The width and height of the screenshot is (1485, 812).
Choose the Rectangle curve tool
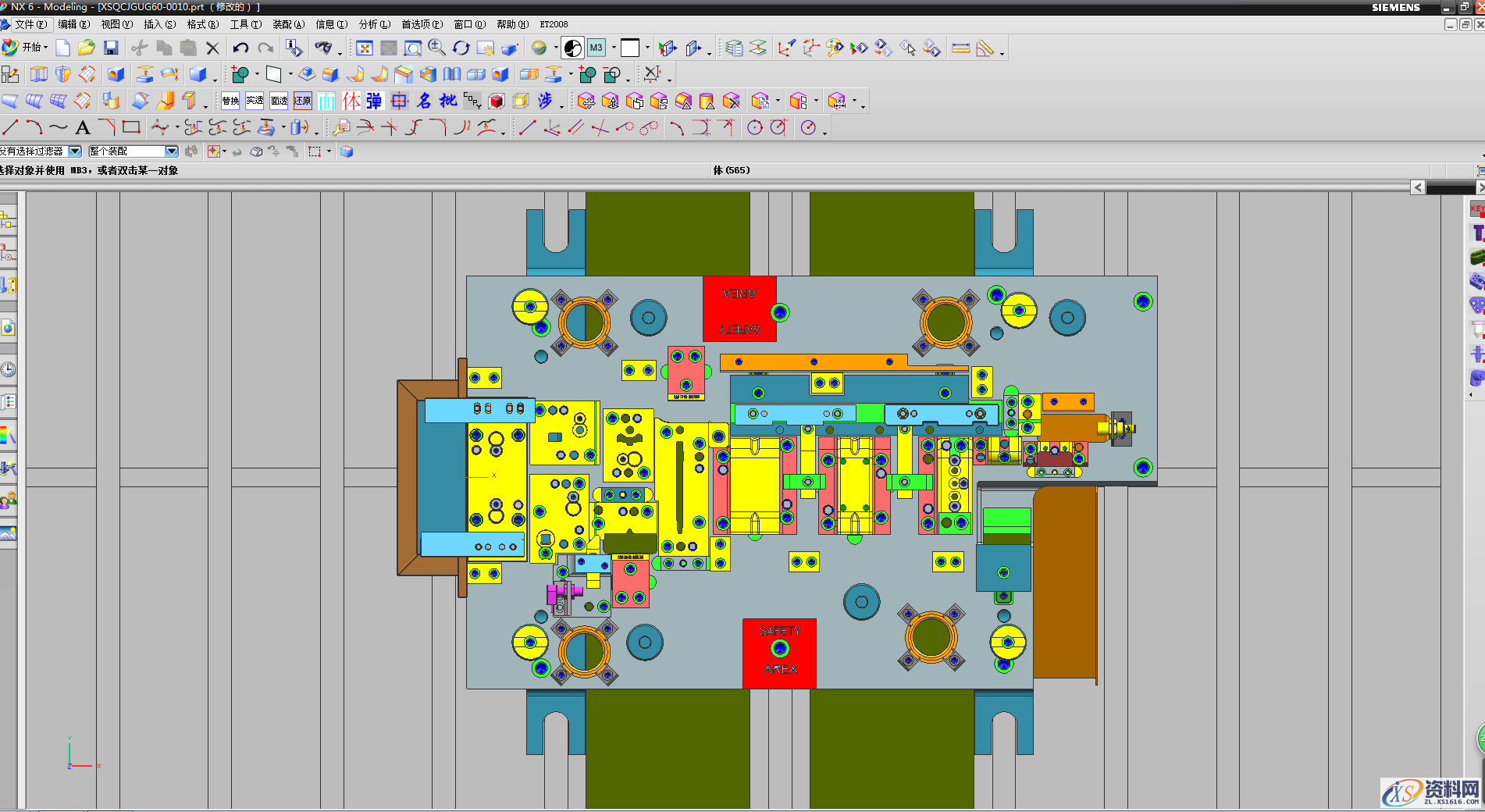pos(131,127)
